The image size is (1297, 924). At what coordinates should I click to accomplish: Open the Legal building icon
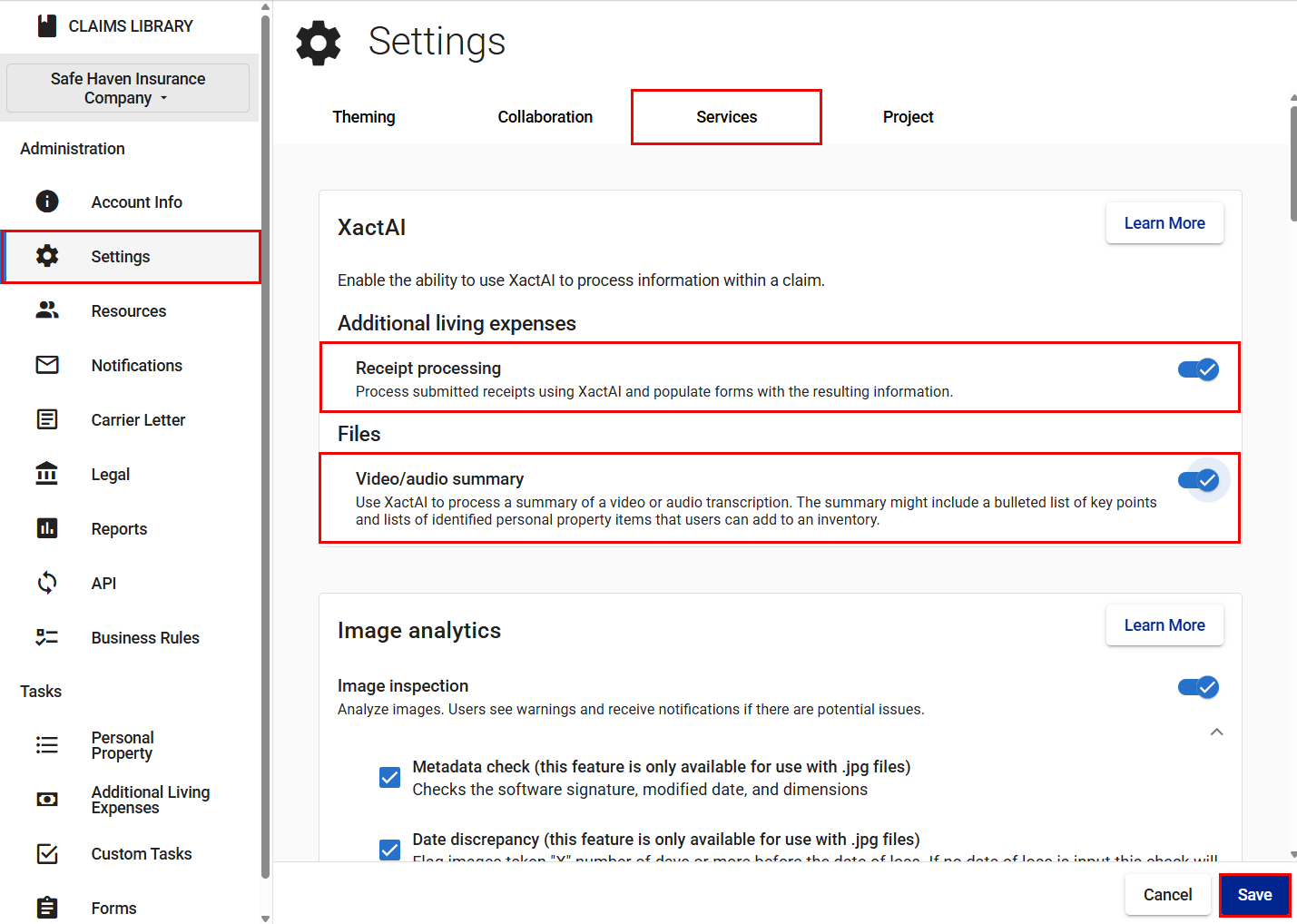click(47, 474)
